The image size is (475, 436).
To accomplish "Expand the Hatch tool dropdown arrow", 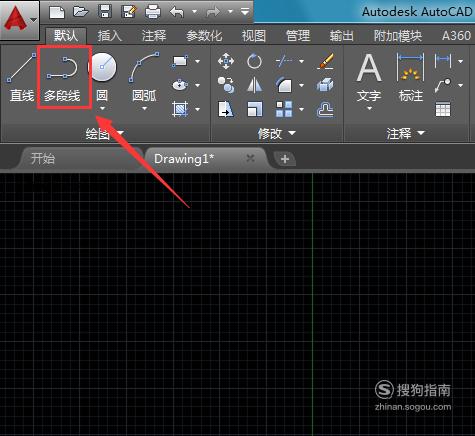I will pyautogui.click(x=198, y=109).
